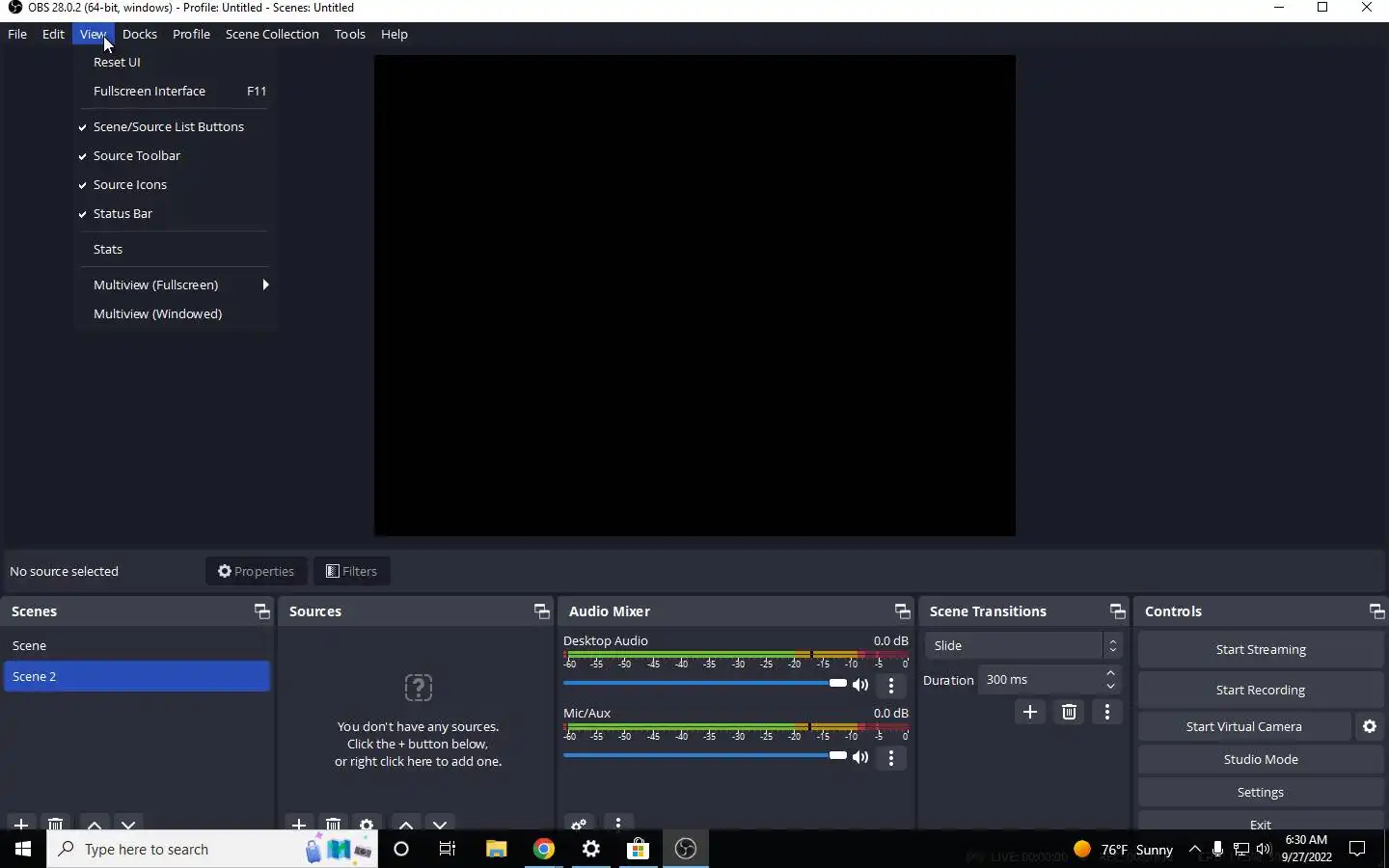Float the Scene Transitions dock
The height and width of the screenshot is (868, 1389).
pyautogui.click(x=1117, y=611)
